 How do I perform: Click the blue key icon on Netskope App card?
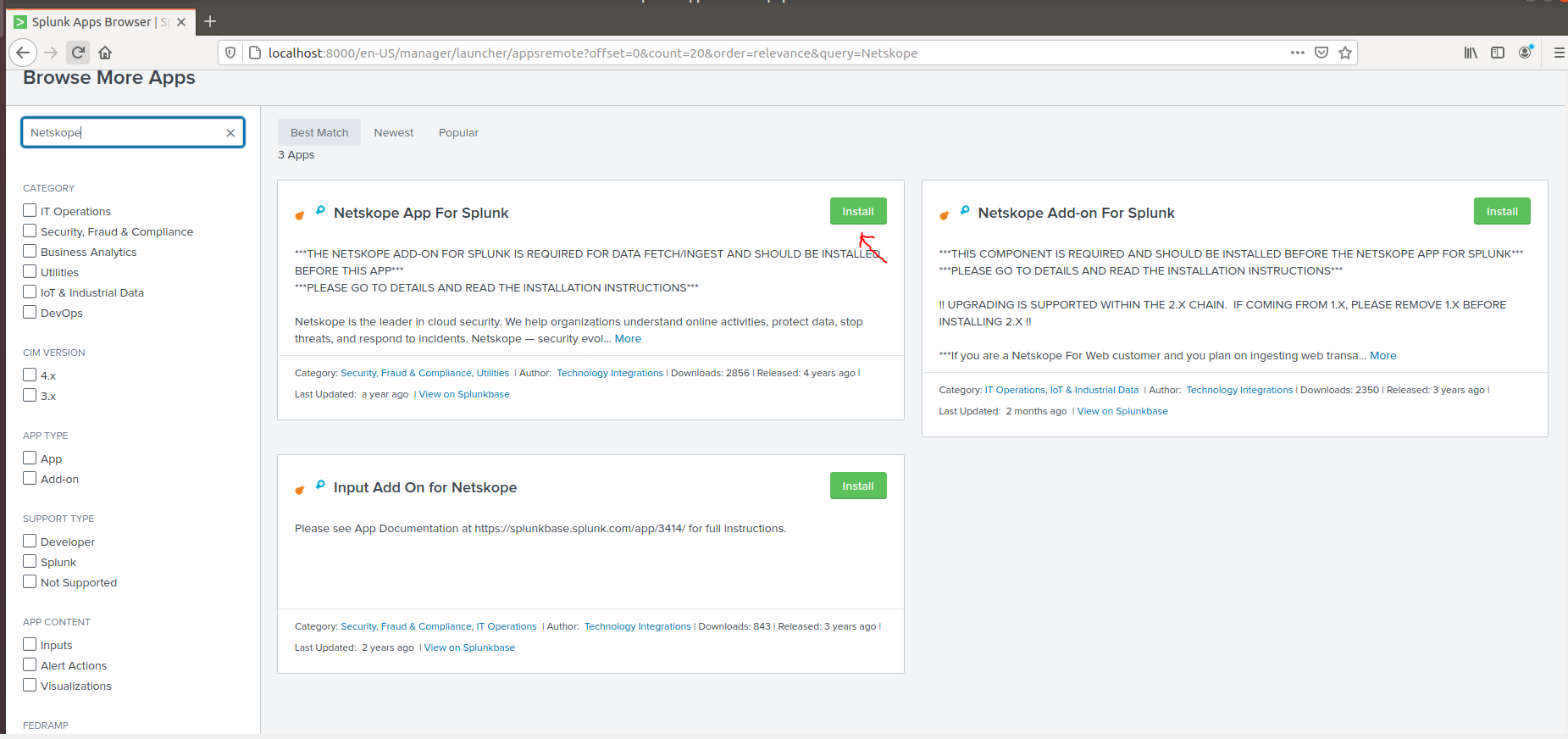coord(320,210)
